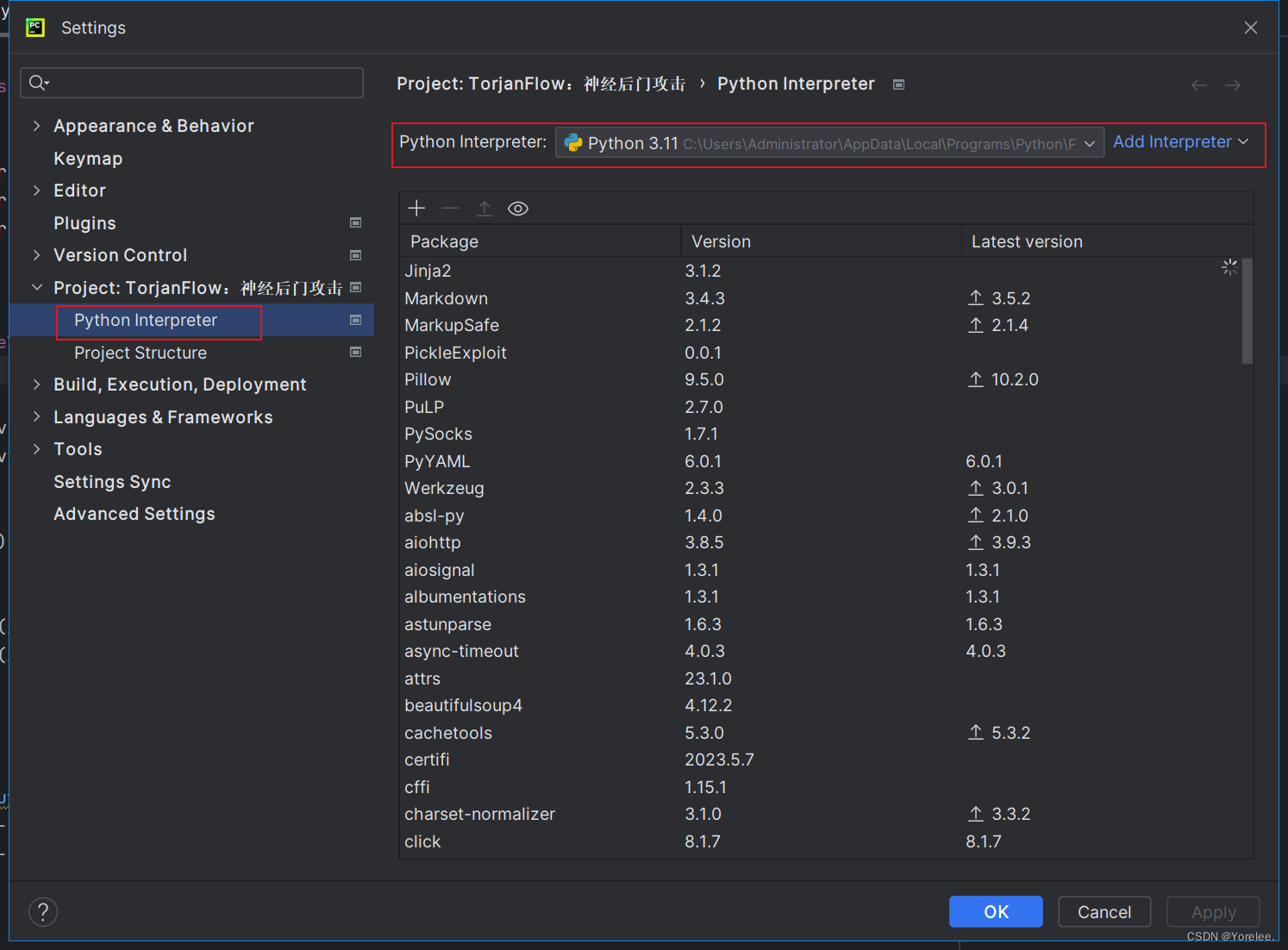Select the cffi package row
This screenshot has height=950, width=1288.
821,787
